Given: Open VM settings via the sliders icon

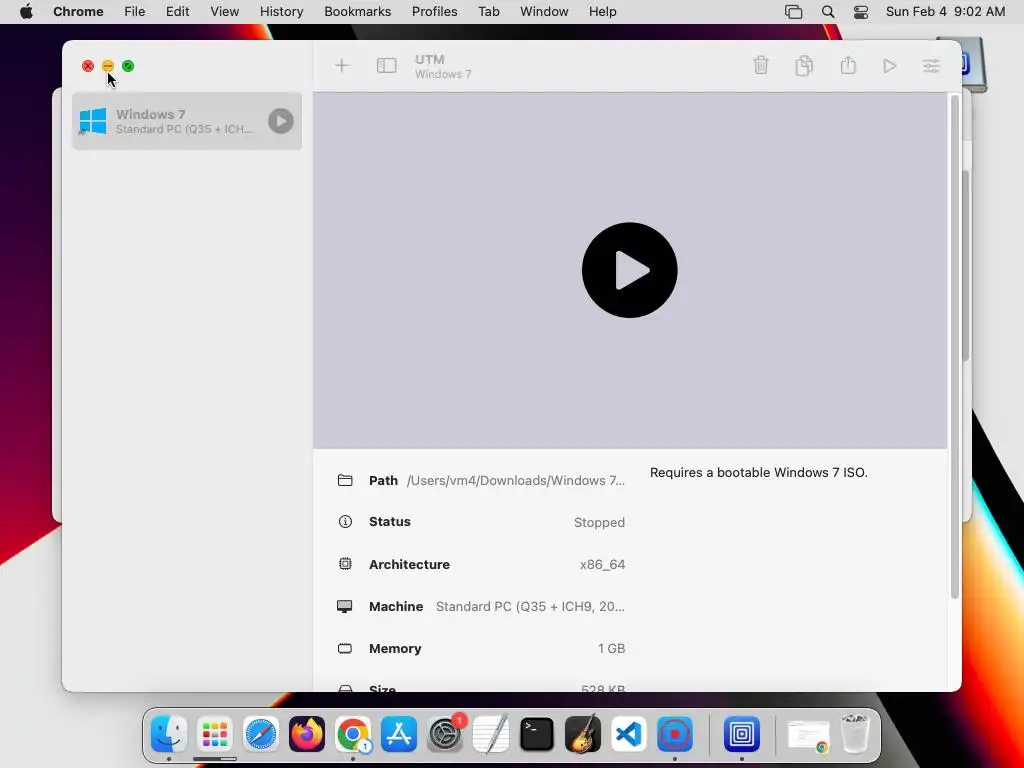Looking at the screenshot, I should pos(931,66).
